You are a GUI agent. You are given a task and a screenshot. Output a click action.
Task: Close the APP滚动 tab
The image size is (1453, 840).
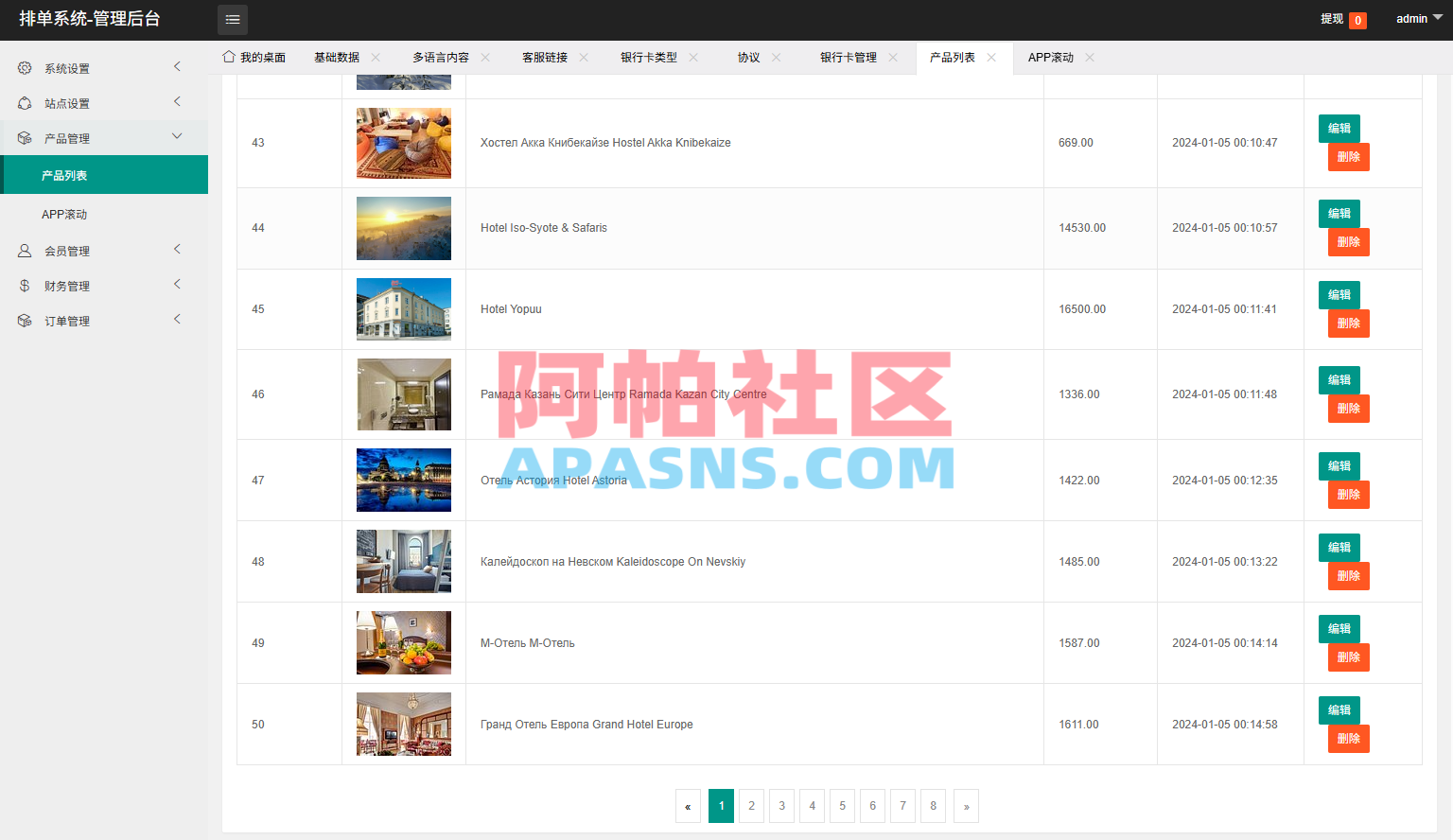point(1090,58)
